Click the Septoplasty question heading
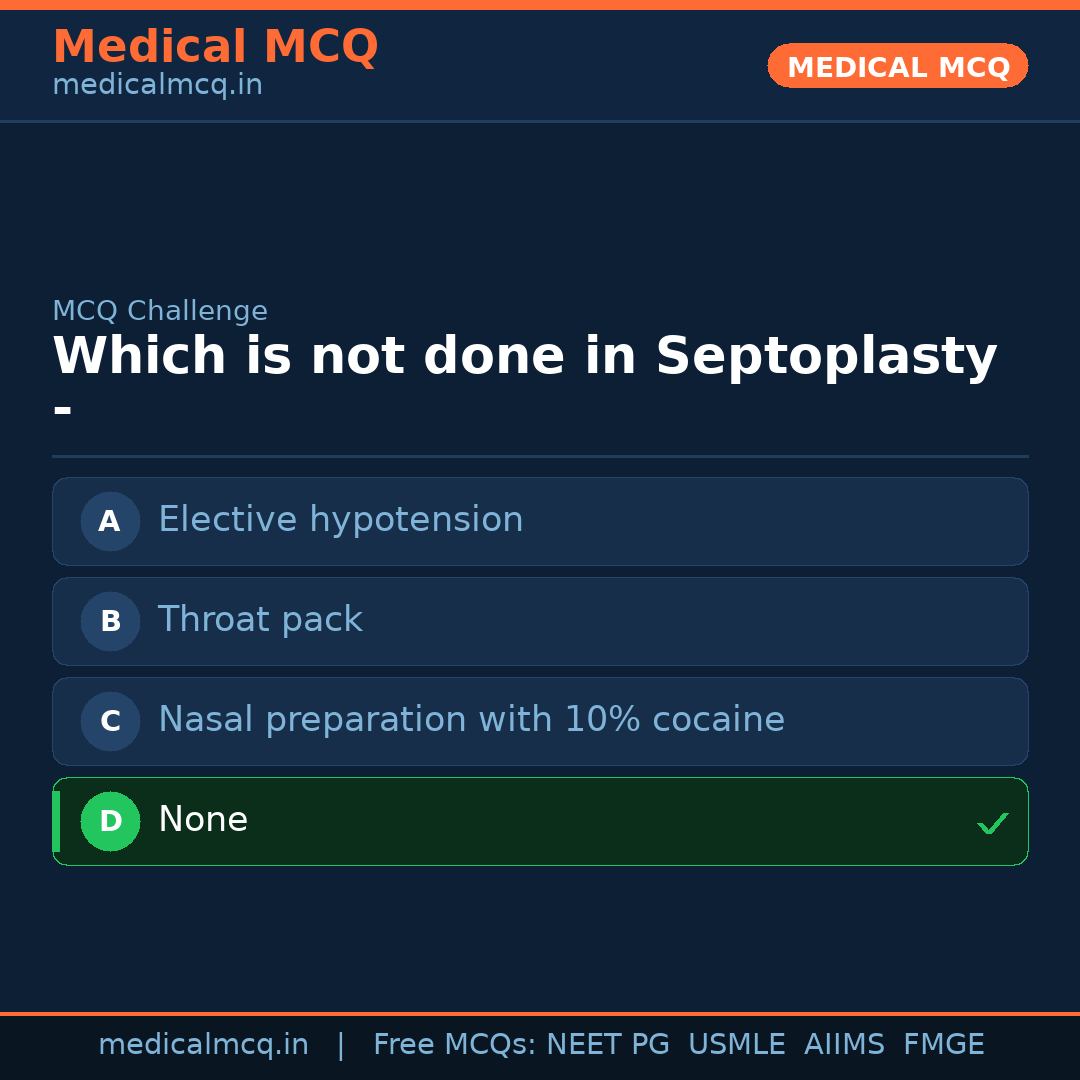This screenshot has height=1080, width=1080. (524, 357)
